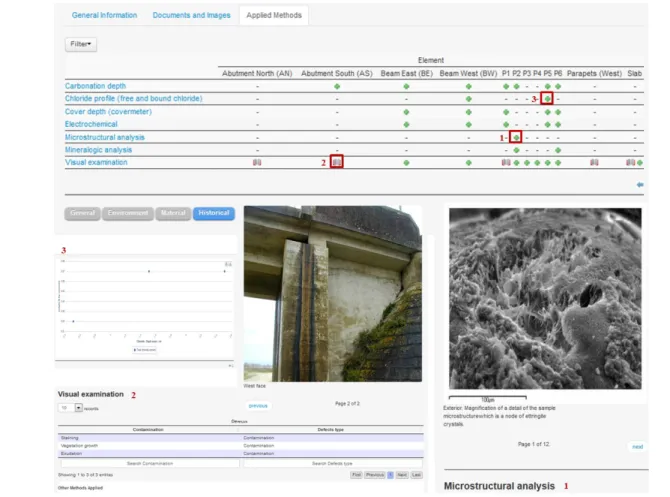Open the Mineralogic analysis link
This screenshot has width=670, height=497.
tap(98, 150)
